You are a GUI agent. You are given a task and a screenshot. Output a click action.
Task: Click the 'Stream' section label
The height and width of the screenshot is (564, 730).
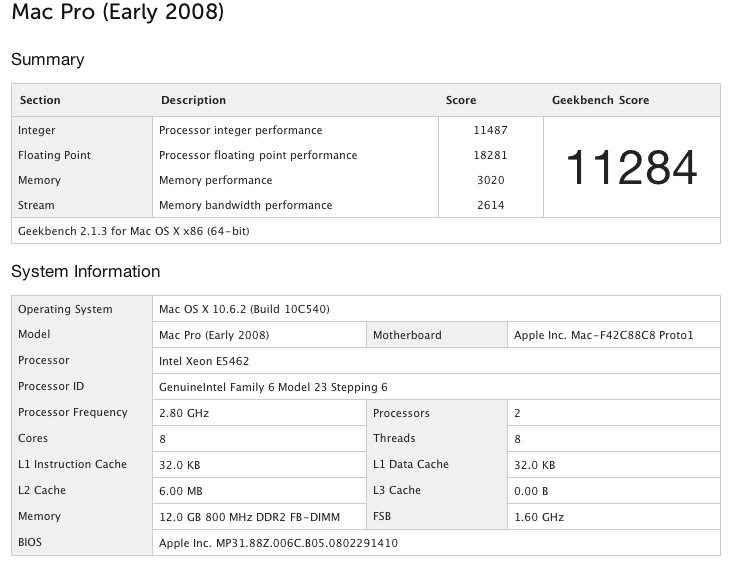coord(36,205)
